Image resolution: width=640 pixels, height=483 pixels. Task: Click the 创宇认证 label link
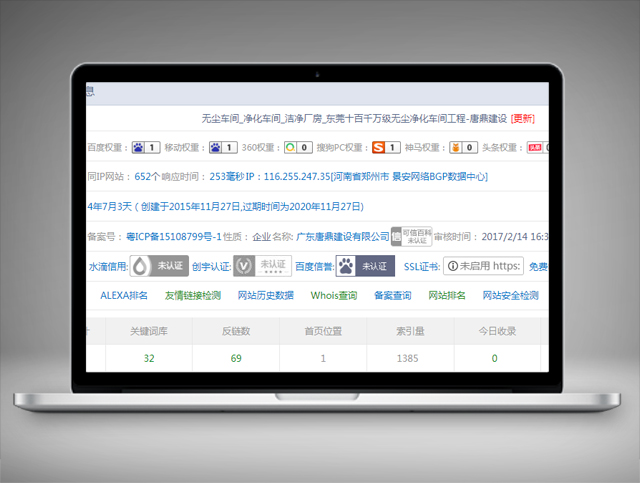point(211,267)
